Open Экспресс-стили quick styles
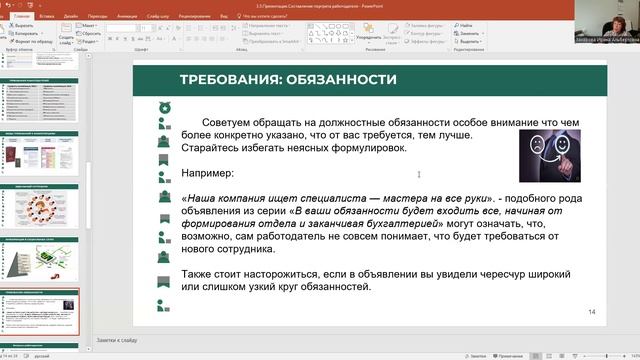 point(392,34)
